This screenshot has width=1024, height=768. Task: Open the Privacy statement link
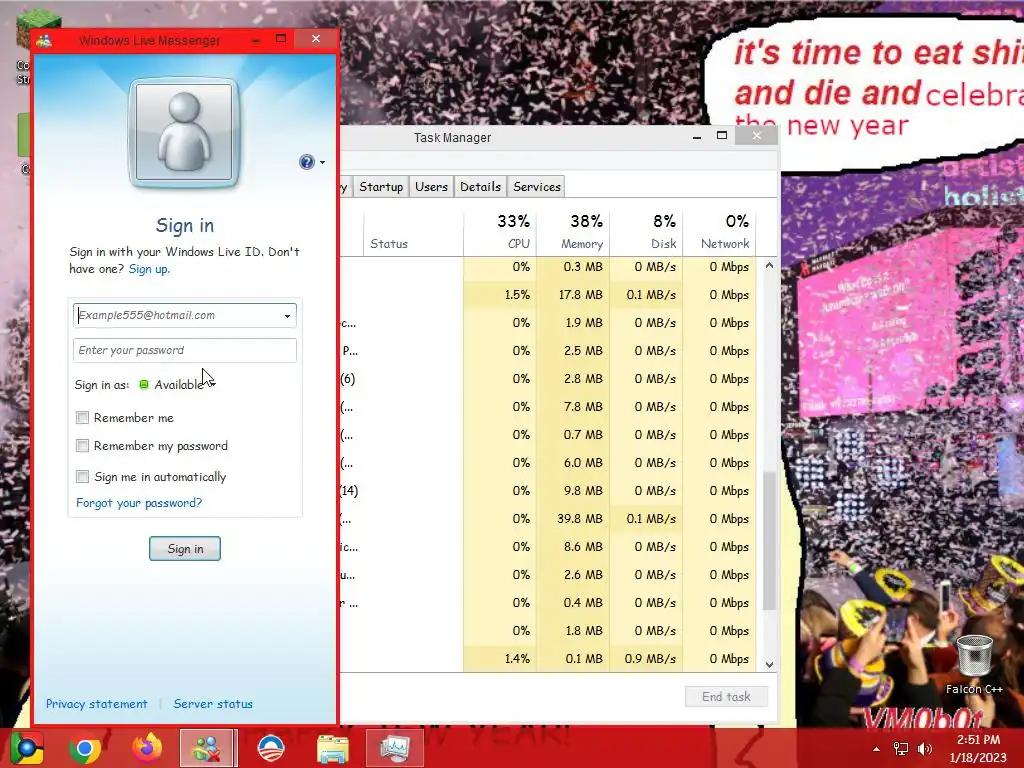point(97,704)
